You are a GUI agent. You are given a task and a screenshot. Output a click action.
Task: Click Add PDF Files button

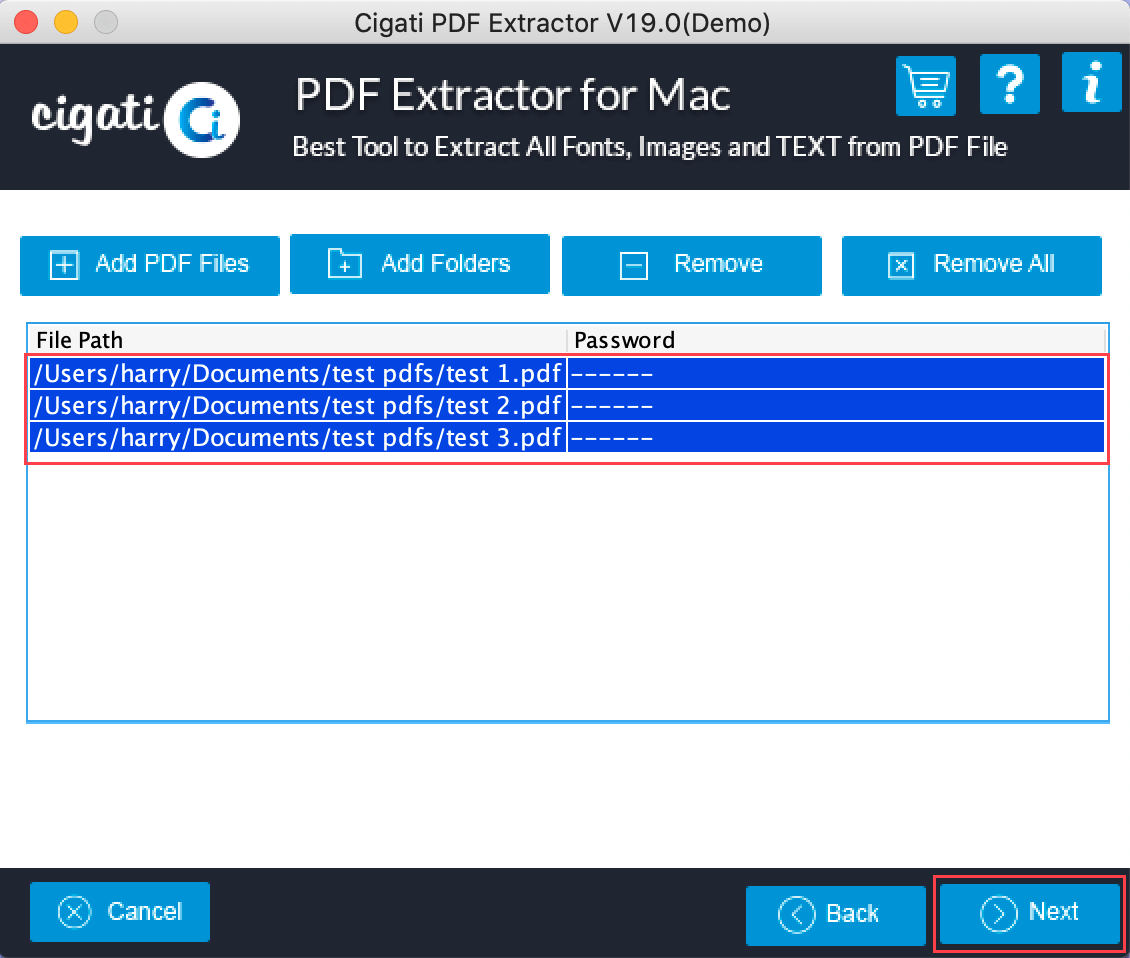150,265
